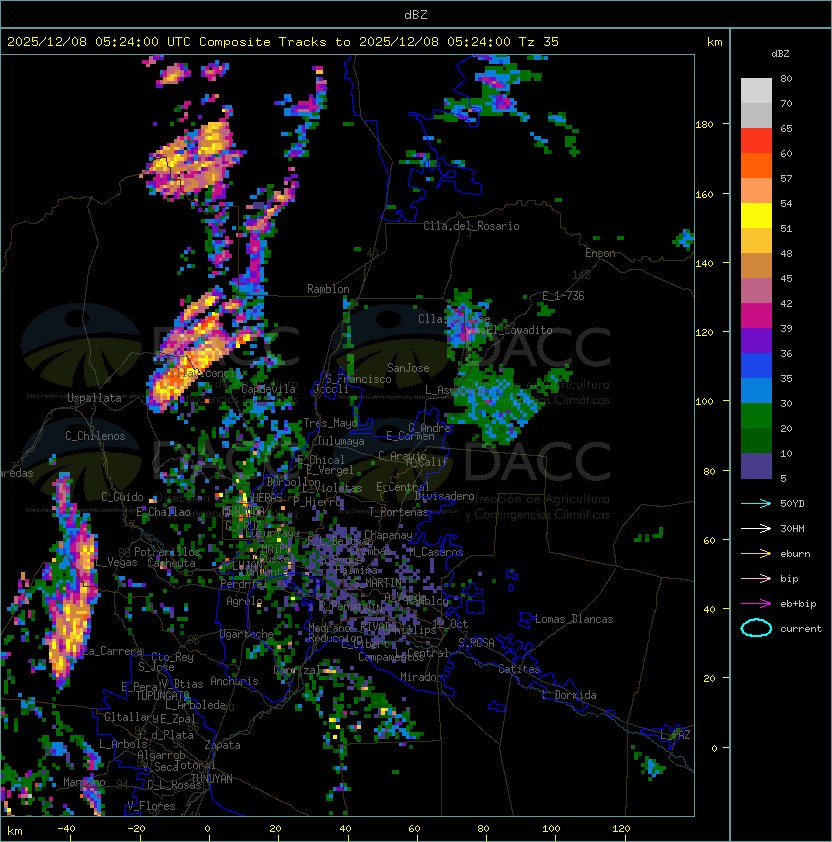Pick the purple 39 dBZ swatch
832x842 pixels.
(756, 340)
